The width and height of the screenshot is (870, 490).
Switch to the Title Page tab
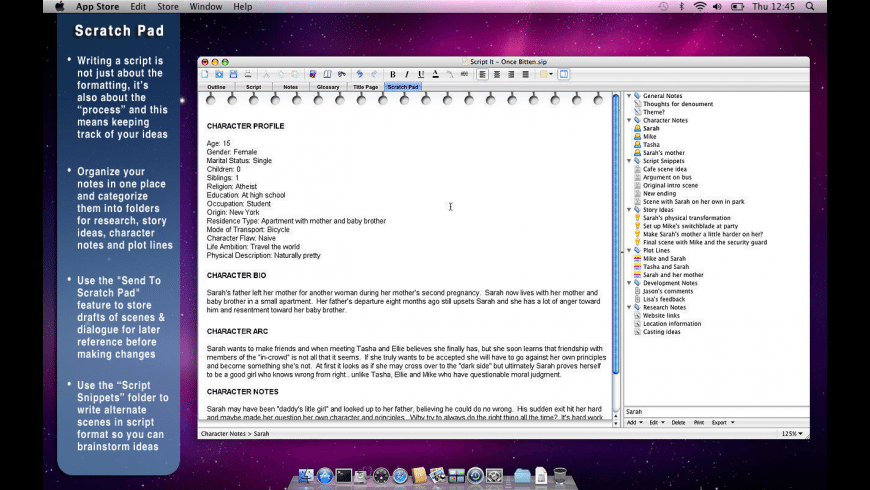[366, 87]
